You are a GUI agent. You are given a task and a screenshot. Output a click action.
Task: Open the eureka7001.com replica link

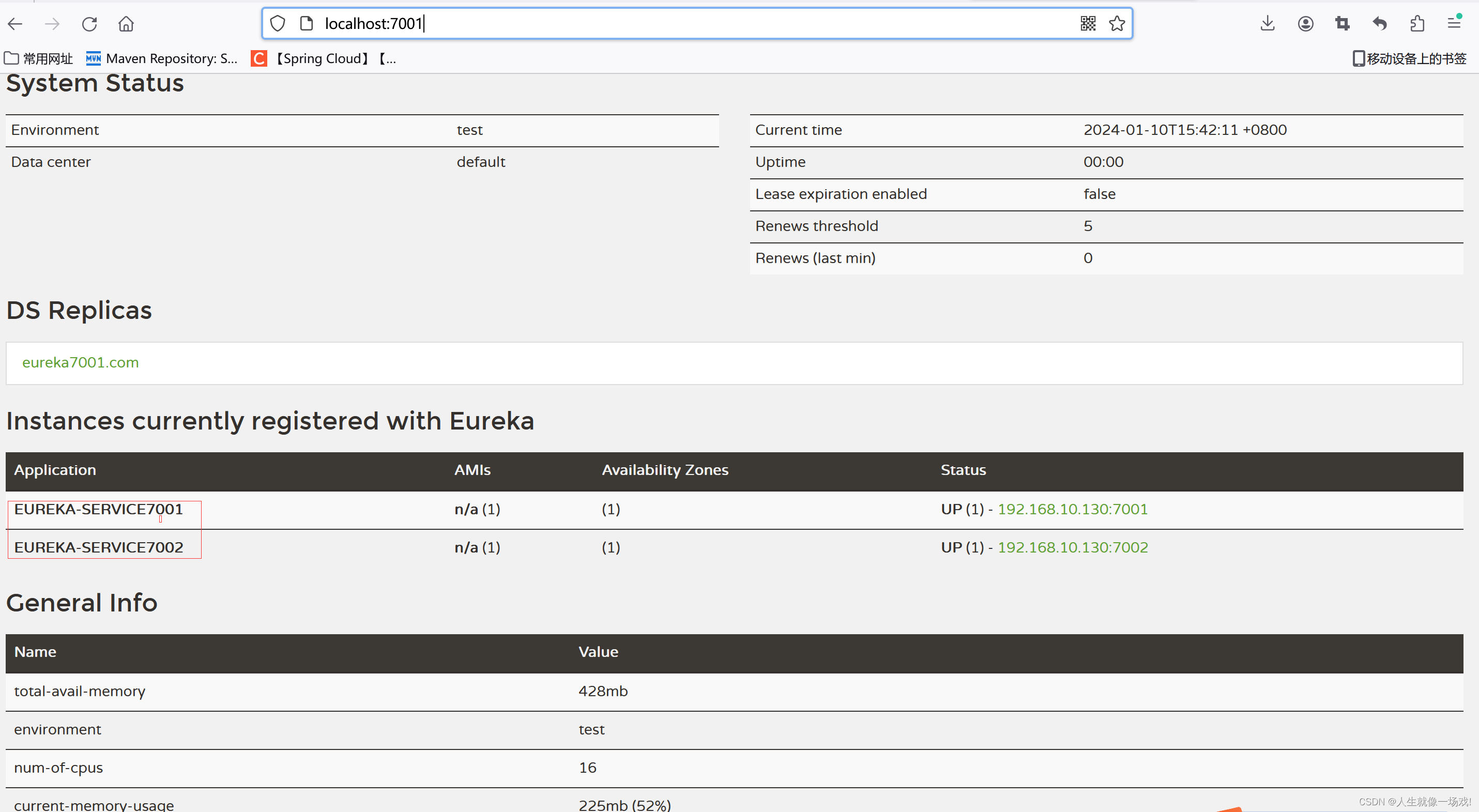[80, 363]
